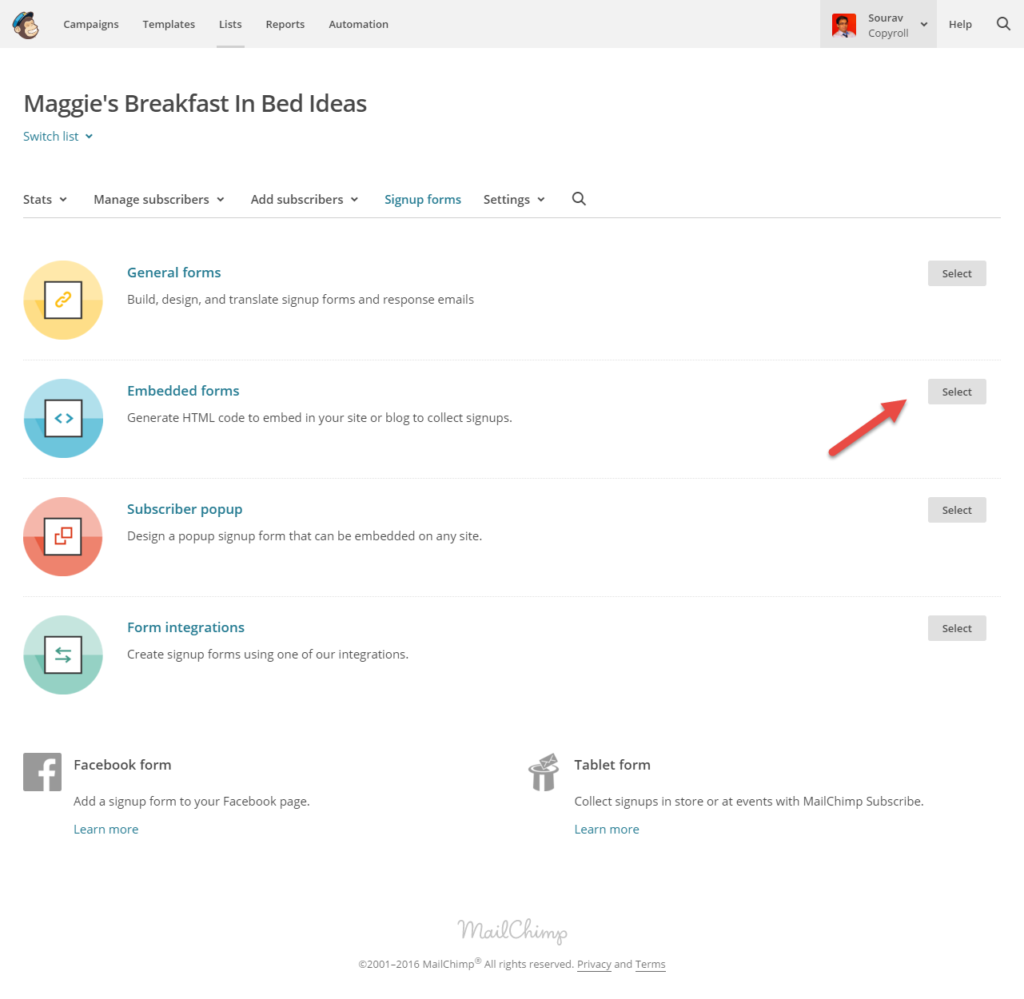Click Sourav's profile avatar picture

tap(844, 25)
